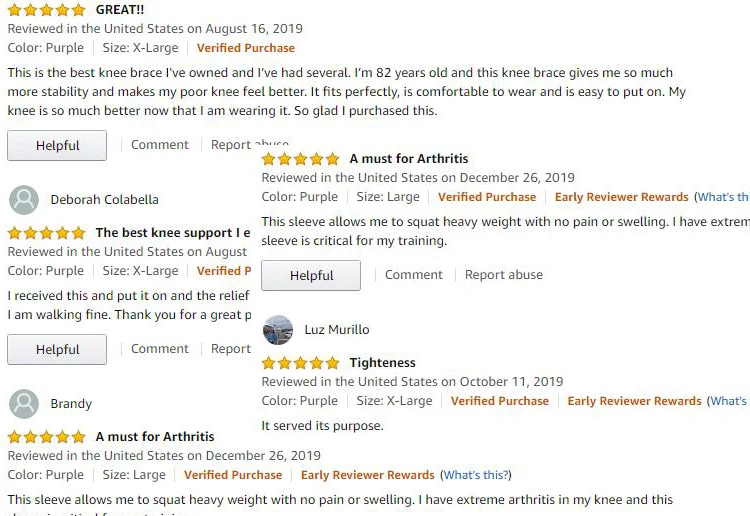
Task: Click stars beside overlay 'A must for Arthritis'
Action: [300, 159]
